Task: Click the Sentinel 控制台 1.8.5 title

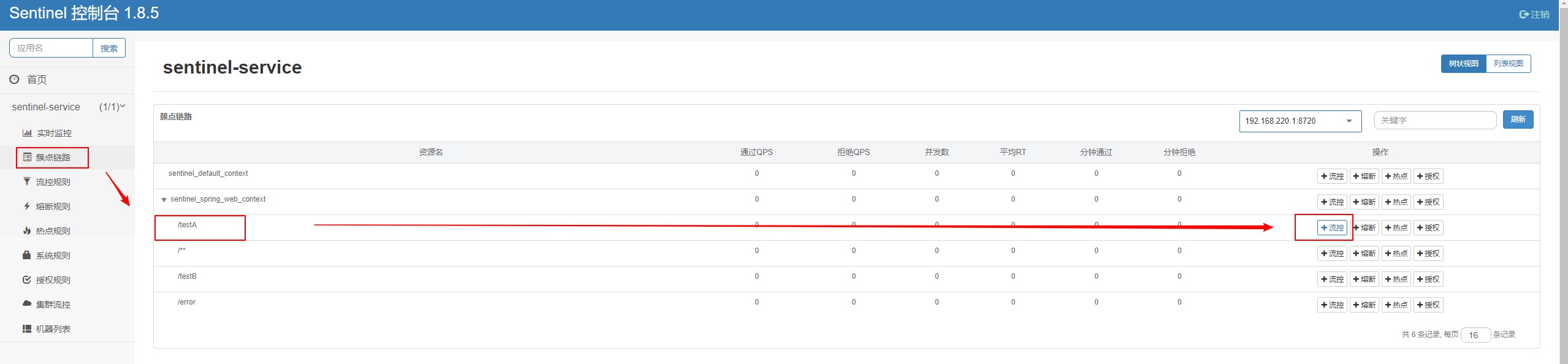Action: coord(84,13)
